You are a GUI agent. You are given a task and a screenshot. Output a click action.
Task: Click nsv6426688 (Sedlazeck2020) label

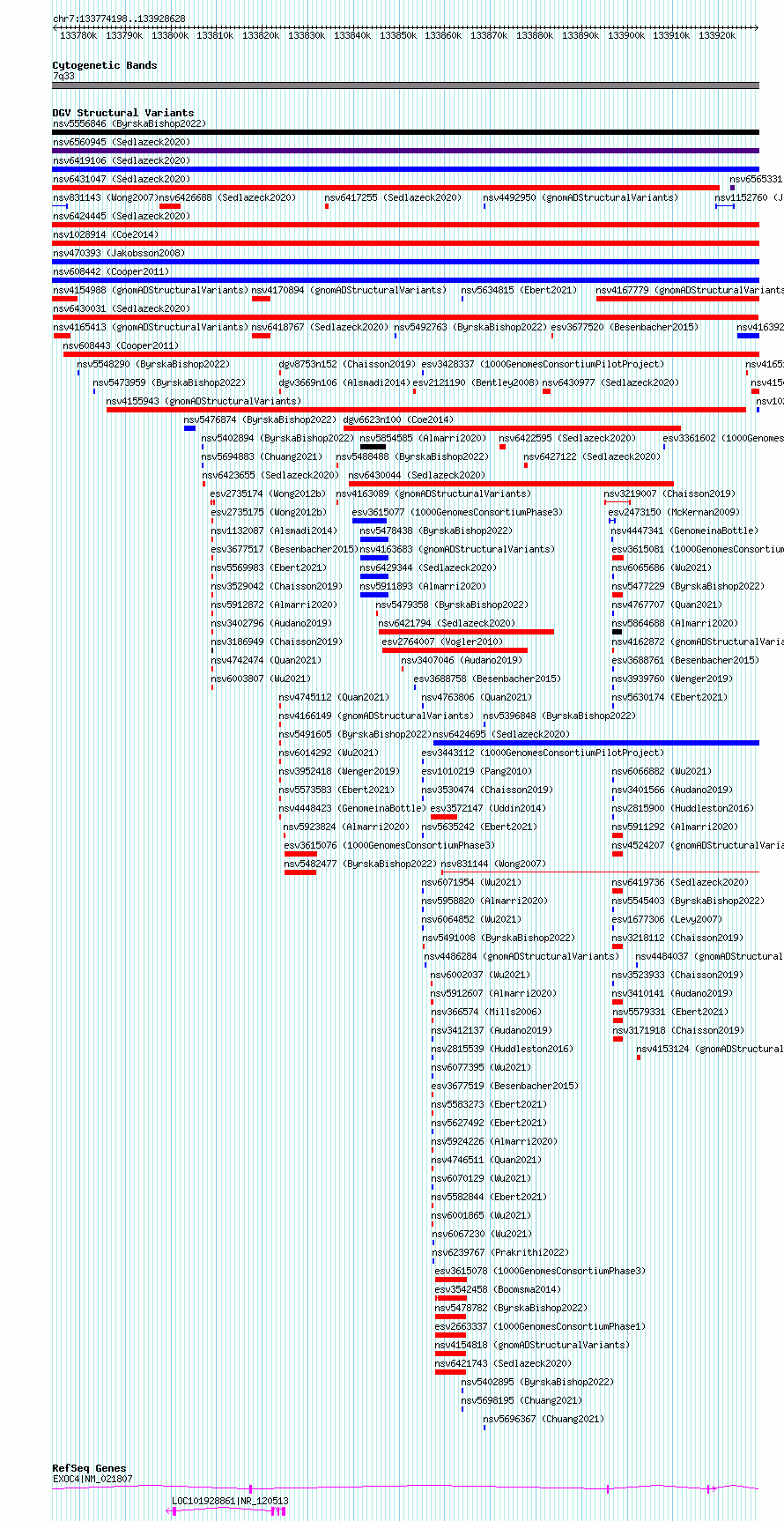point(228,197)
